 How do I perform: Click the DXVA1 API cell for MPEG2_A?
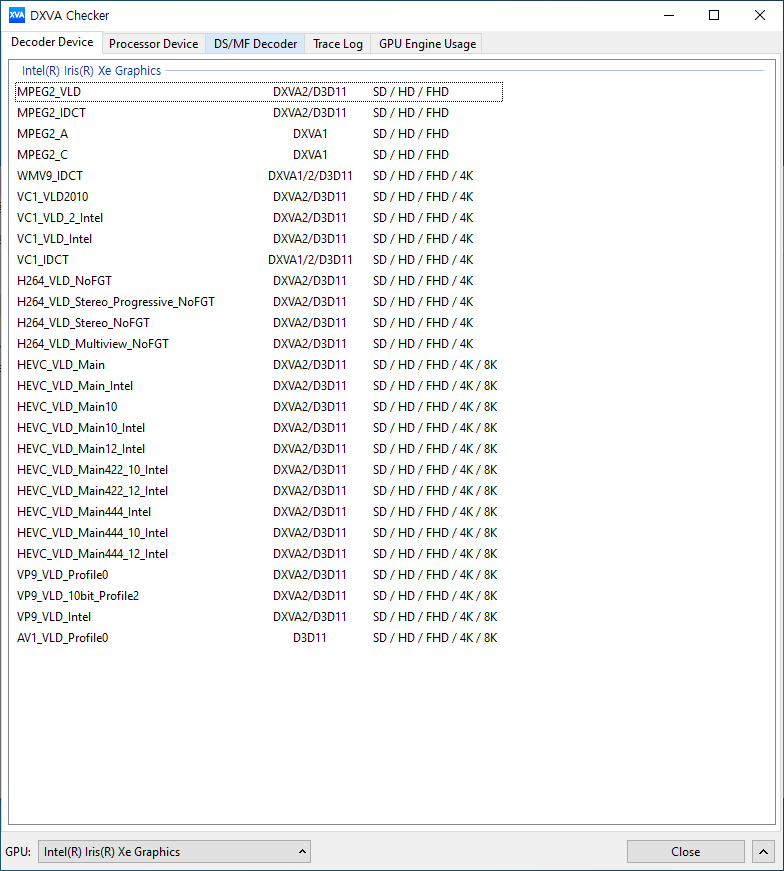310,134
